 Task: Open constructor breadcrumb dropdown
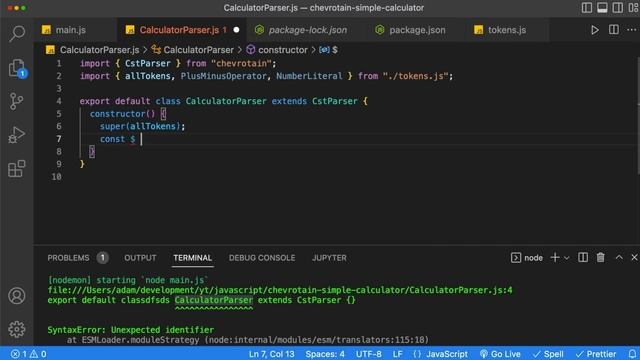pos(277,50)
